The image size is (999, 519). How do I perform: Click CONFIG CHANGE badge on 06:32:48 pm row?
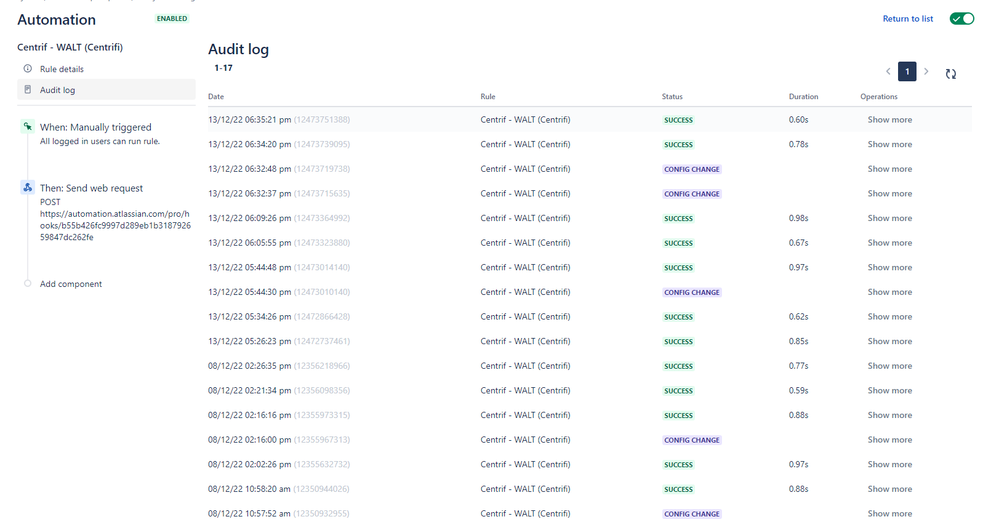691,169
